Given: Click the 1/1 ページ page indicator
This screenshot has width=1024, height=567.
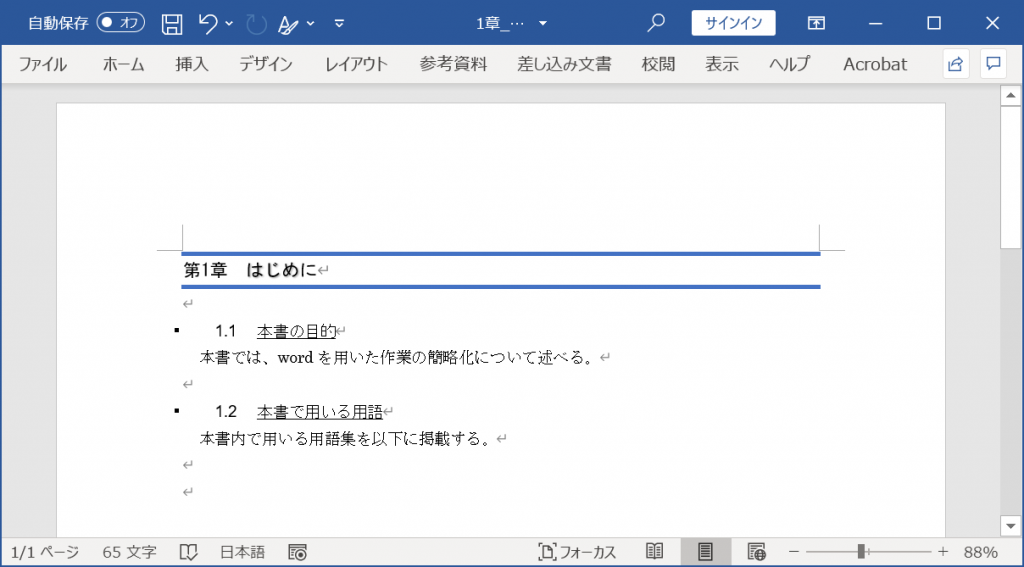Looking at the screenshot, I should click(45, 553).
